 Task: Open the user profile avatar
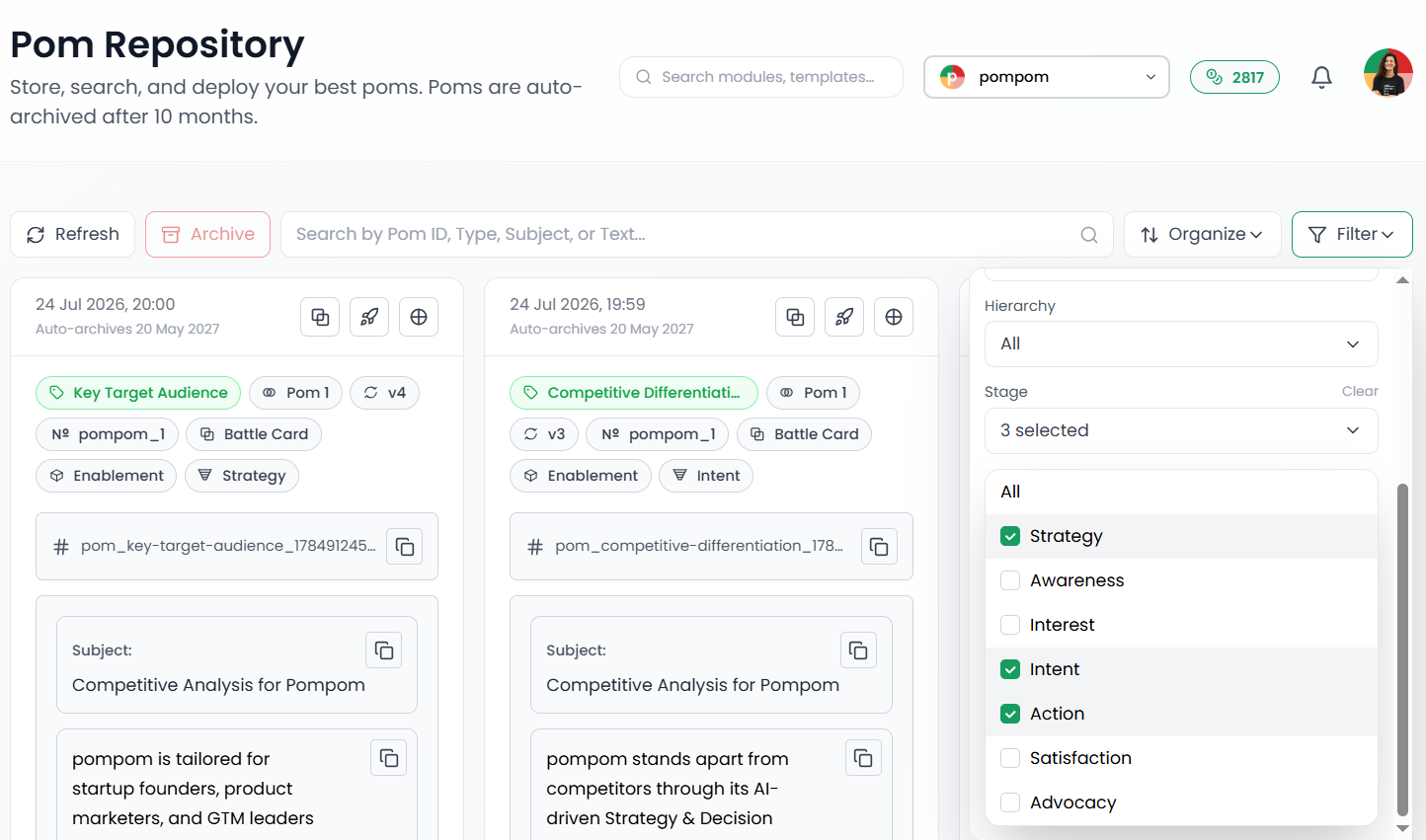pos(1388,73)
